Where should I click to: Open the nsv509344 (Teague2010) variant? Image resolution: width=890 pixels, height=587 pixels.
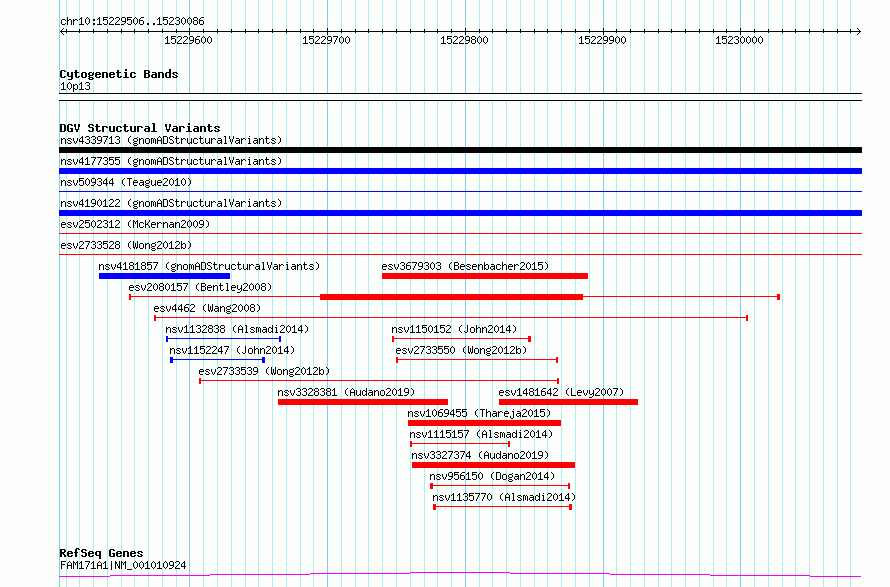coord(126,182)
